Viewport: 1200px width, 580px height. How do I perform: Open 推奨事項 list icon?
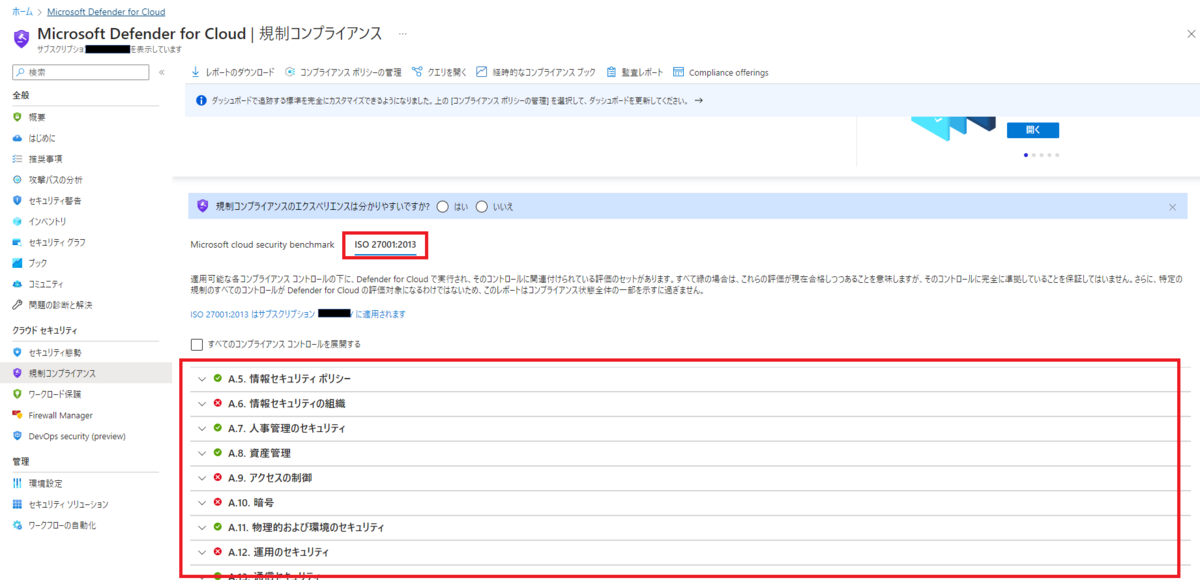[x=17, y=159]
